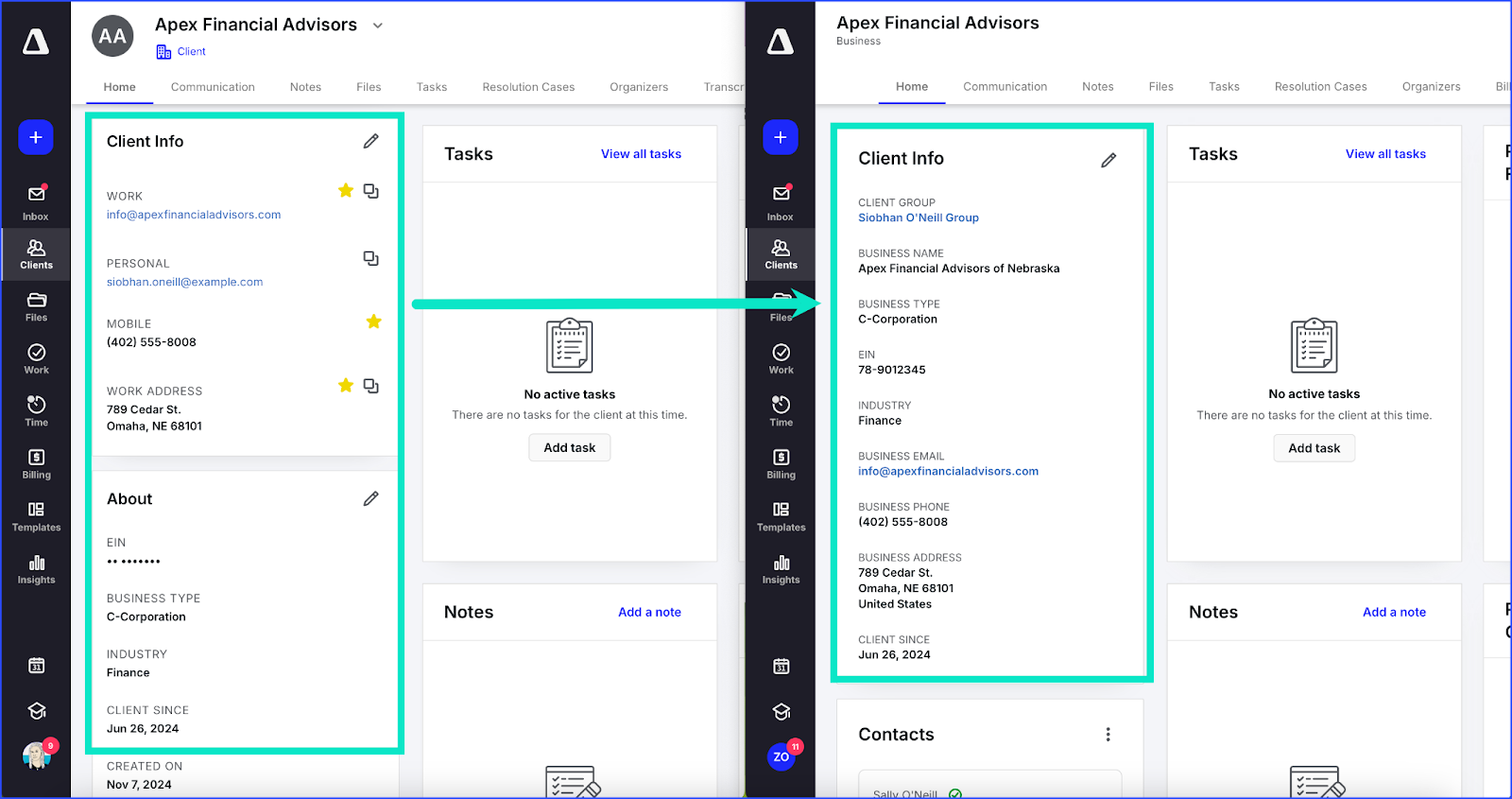
Task: Copy the work address
Action: point(371,386)
